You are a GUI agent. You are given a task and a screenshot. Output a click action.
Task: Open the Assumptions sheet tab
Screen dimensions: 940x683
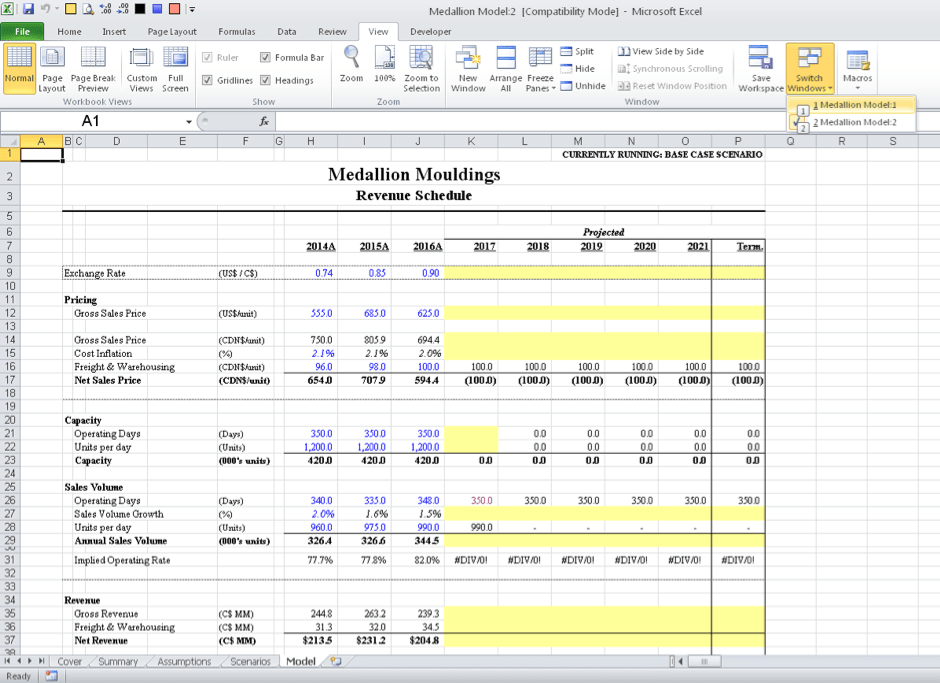[x=184, y=661]
